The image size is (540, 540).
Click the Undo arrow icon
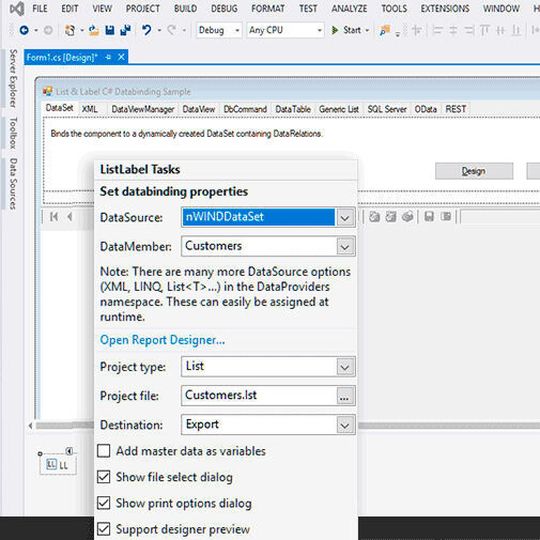click(x=147, y=30)
